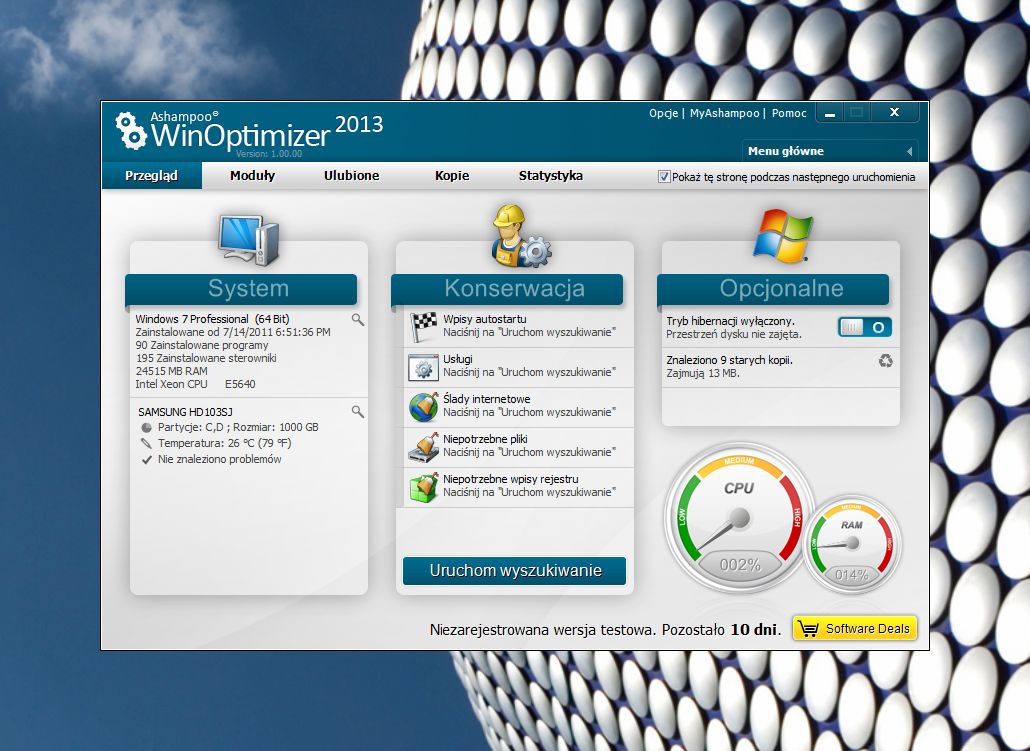Click the Niezarejestrowana wersja testowa notice
The height and width of the screenshot is (751, 1030).
pos(606,629)
